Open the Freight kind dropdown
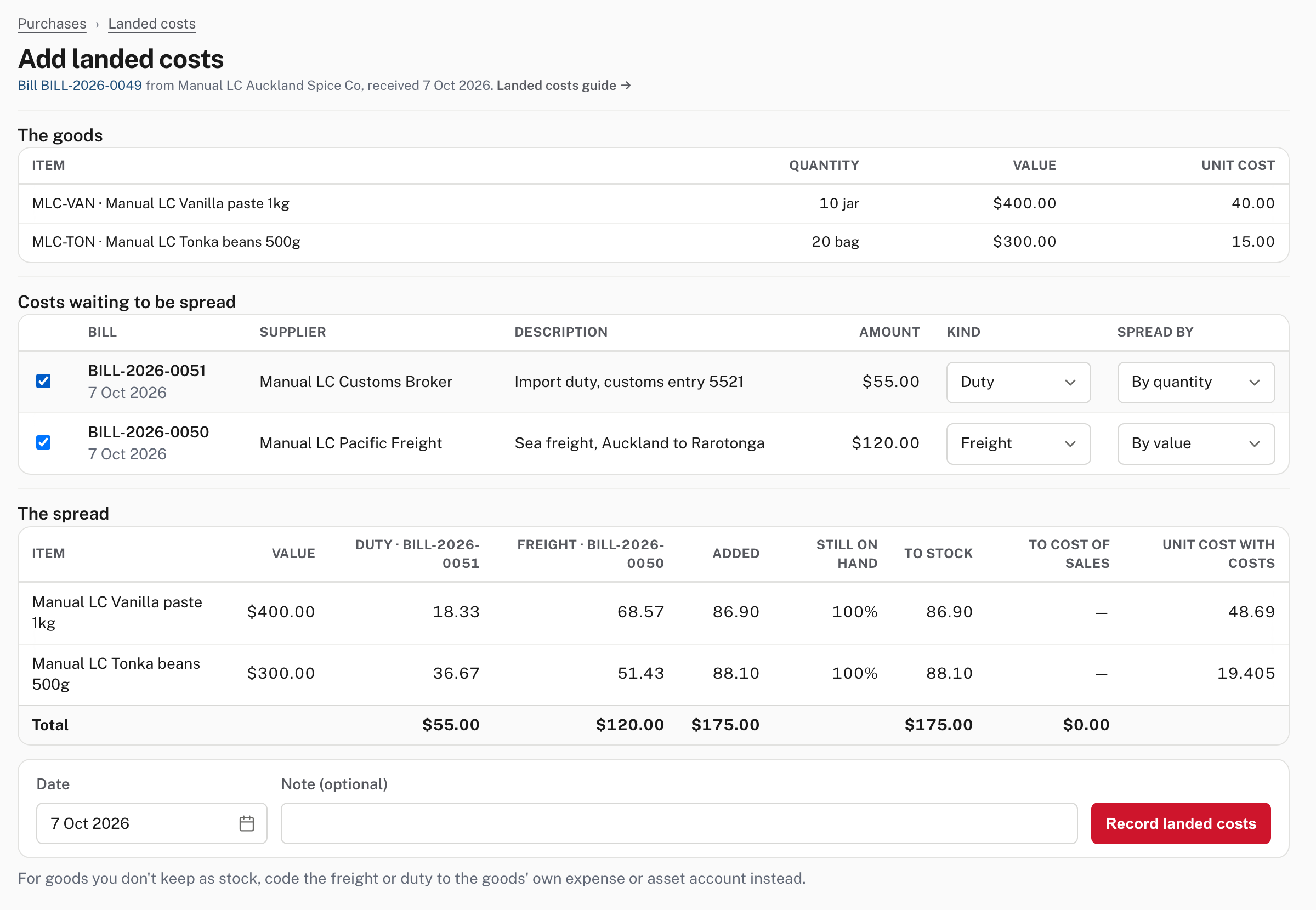The height and width of the screenshot is (910, 1316). point(1018,443)
